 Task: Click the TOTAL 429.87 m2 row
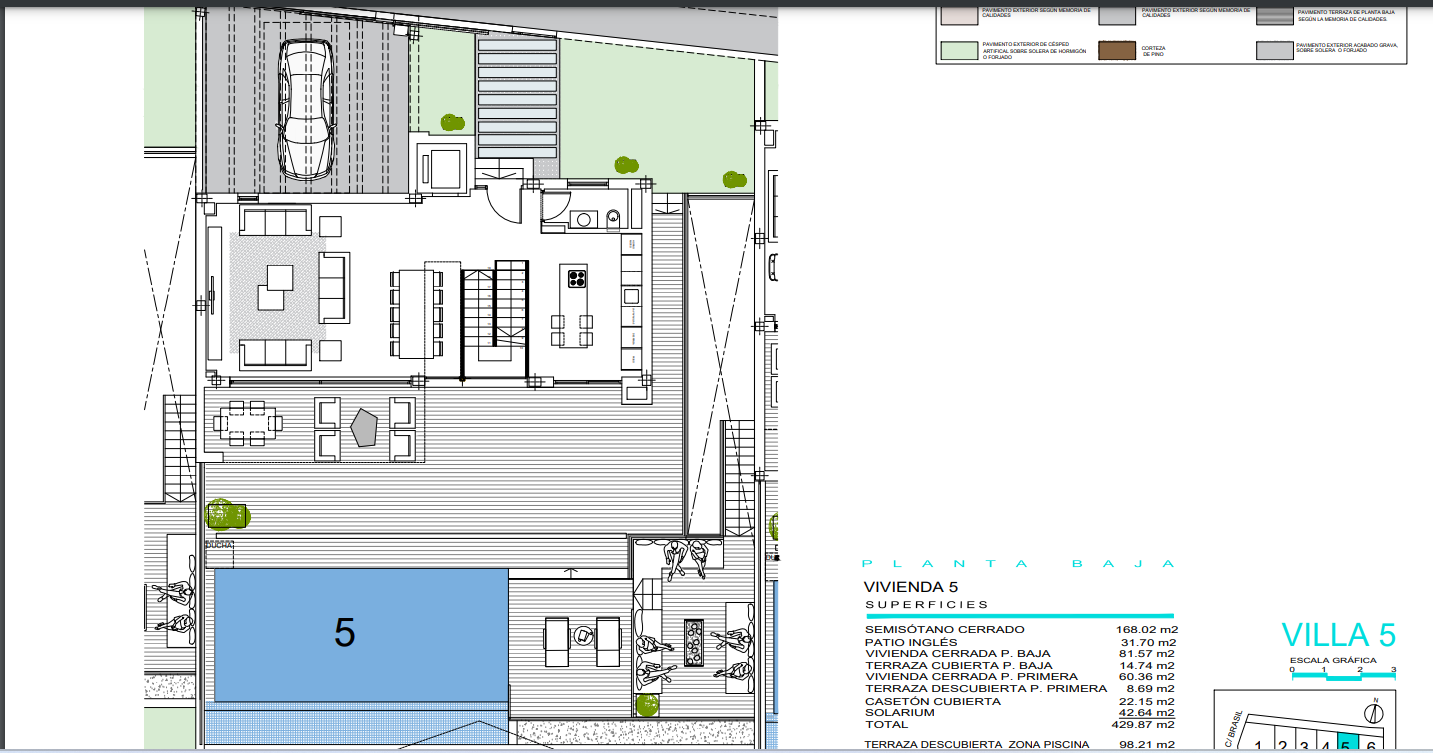1019,724
